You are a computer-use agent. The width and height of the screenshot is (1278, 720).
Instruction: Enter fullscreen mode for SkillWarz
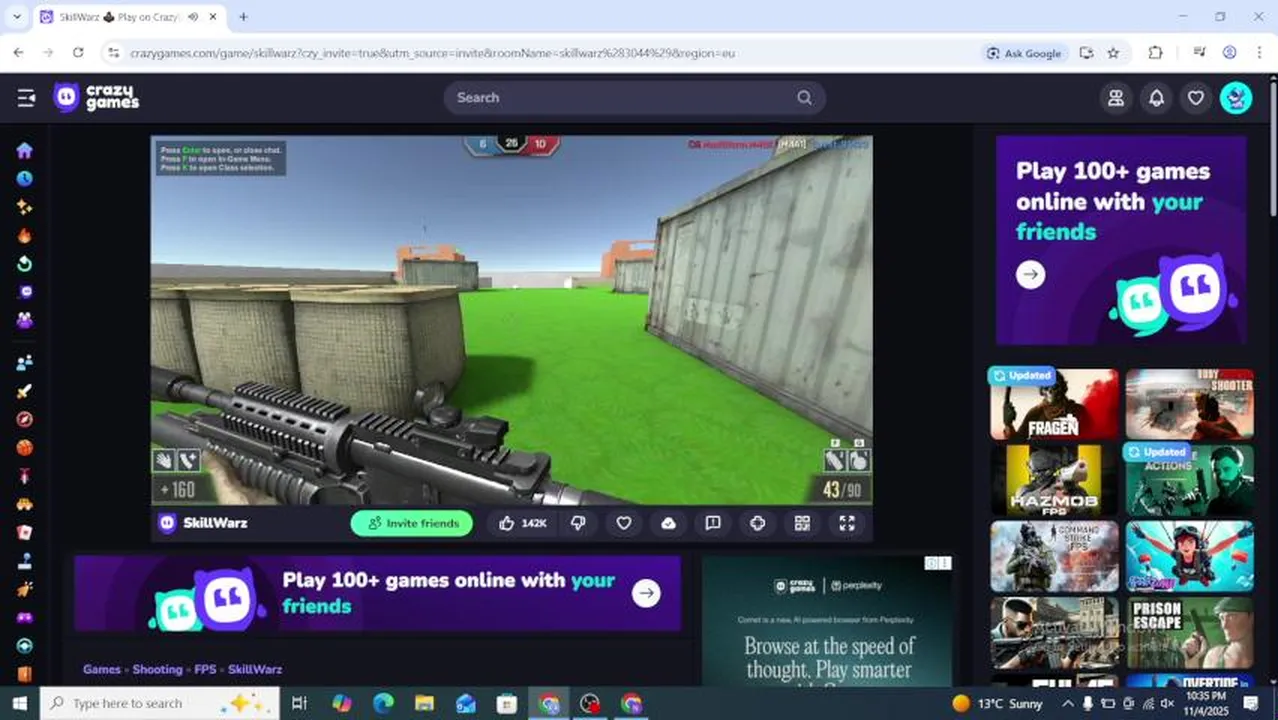(847, 523)
